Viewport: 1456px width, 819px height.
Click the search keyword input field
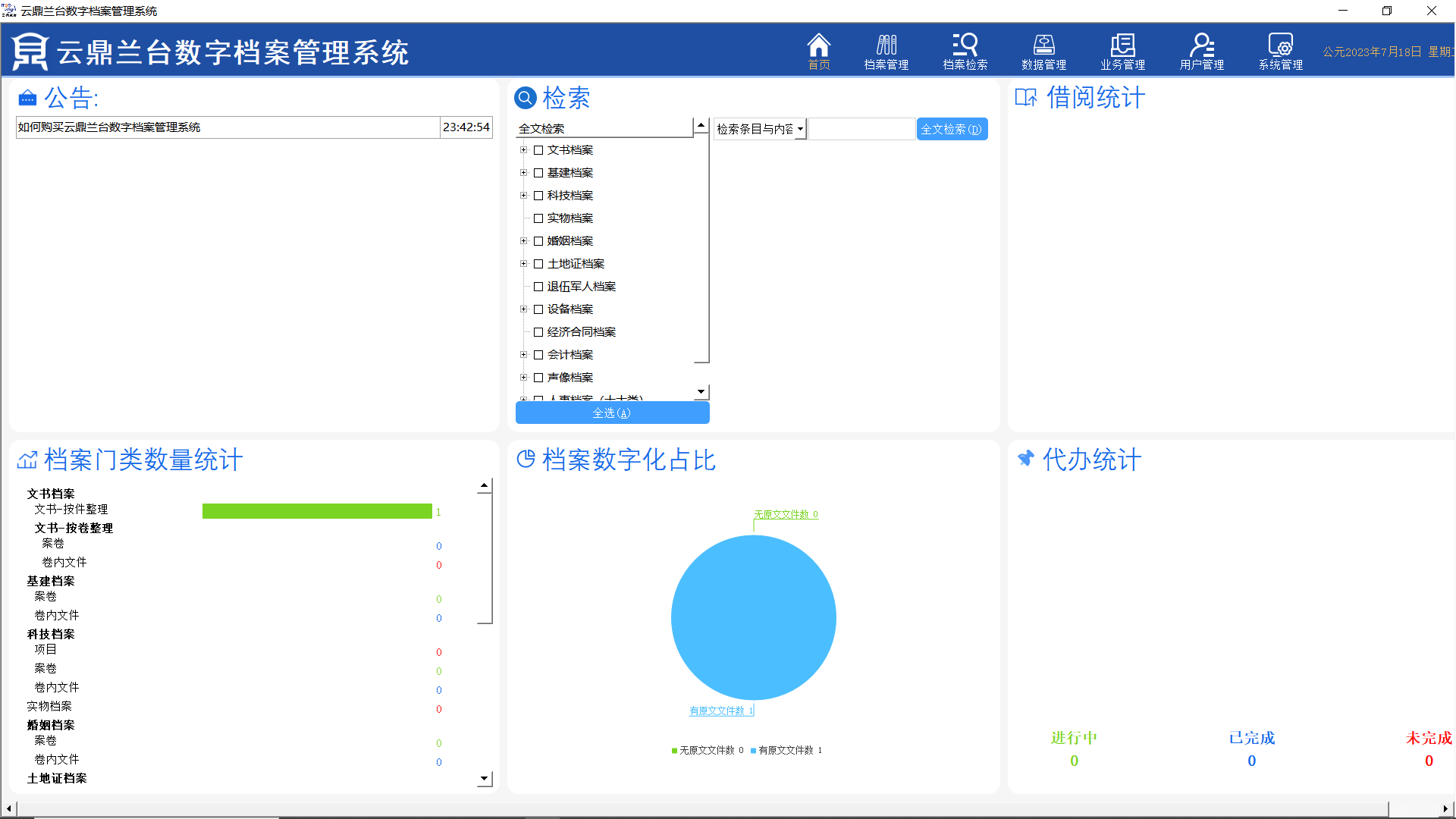pos(861,129)
